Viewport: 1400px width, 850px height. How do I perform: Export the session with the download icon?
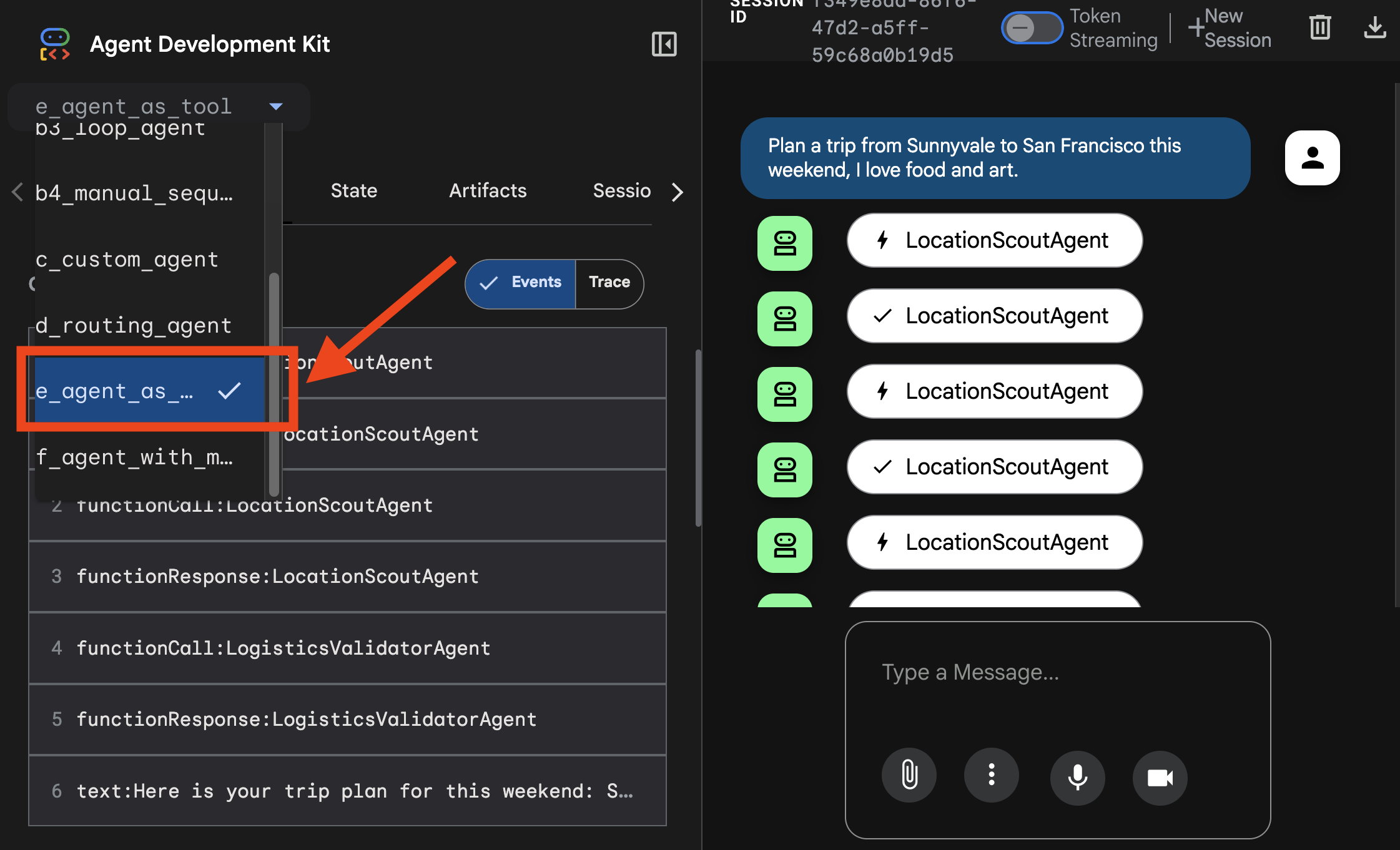[x=1375, y=27]
